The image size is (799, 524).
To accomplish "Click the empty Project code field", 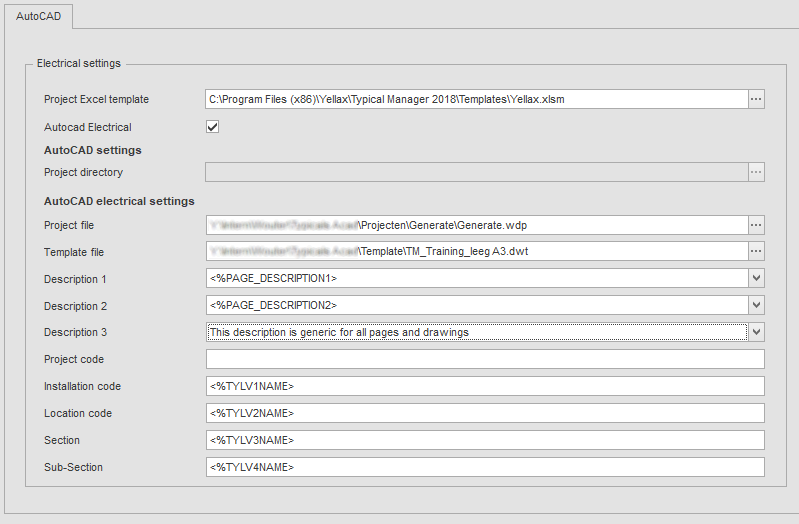I will coord(485,359).
